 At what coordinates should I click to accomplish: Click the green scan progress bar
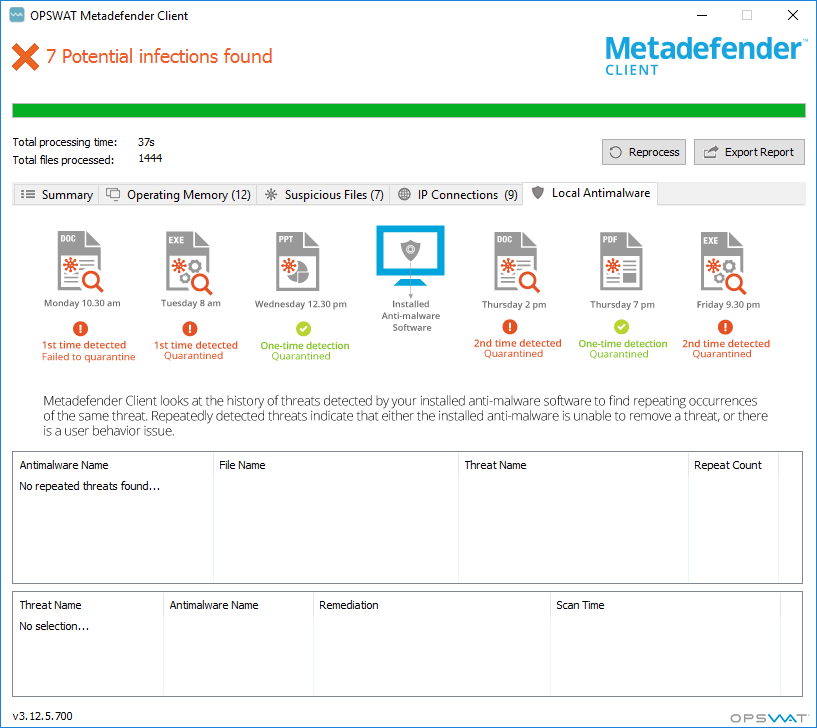coord(409,110)
